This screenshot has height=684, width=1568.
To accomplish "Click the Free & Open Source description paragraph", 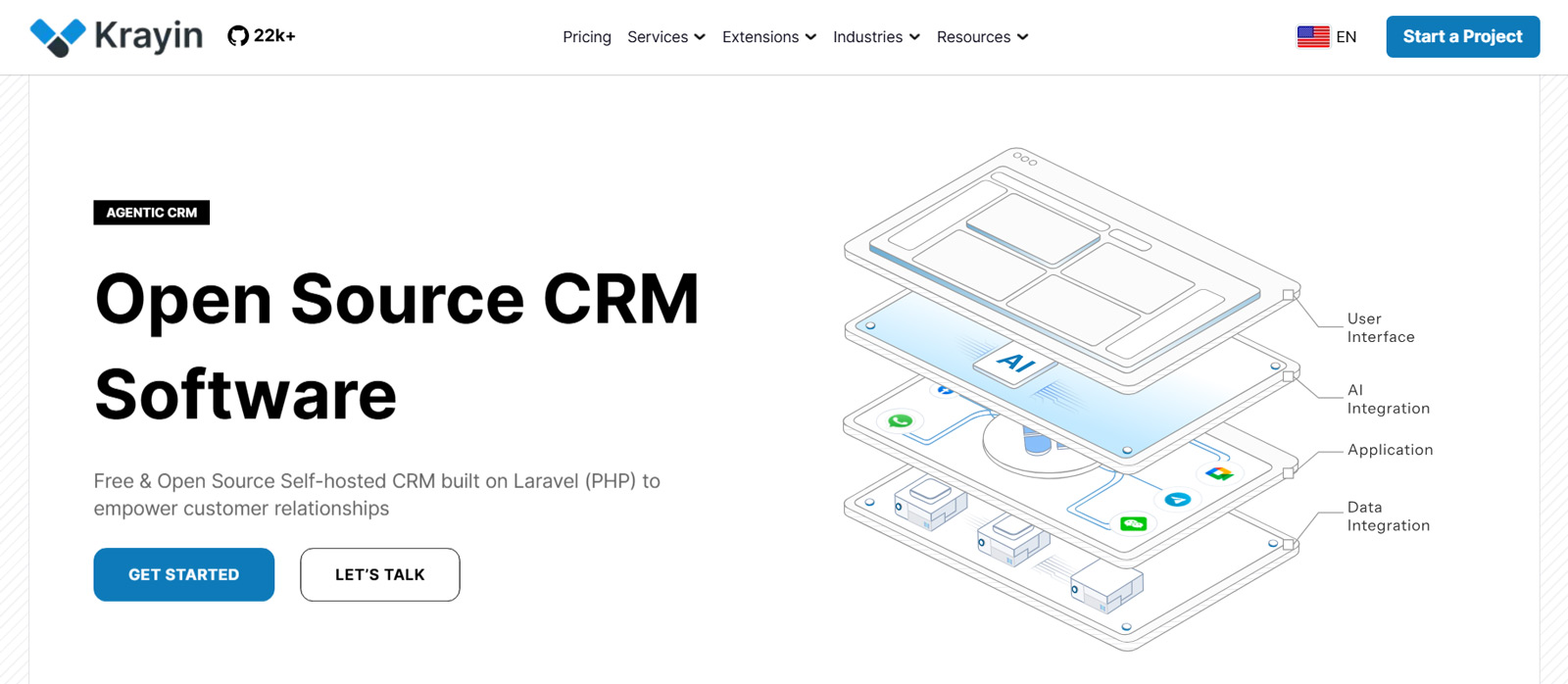I will 377,495.
